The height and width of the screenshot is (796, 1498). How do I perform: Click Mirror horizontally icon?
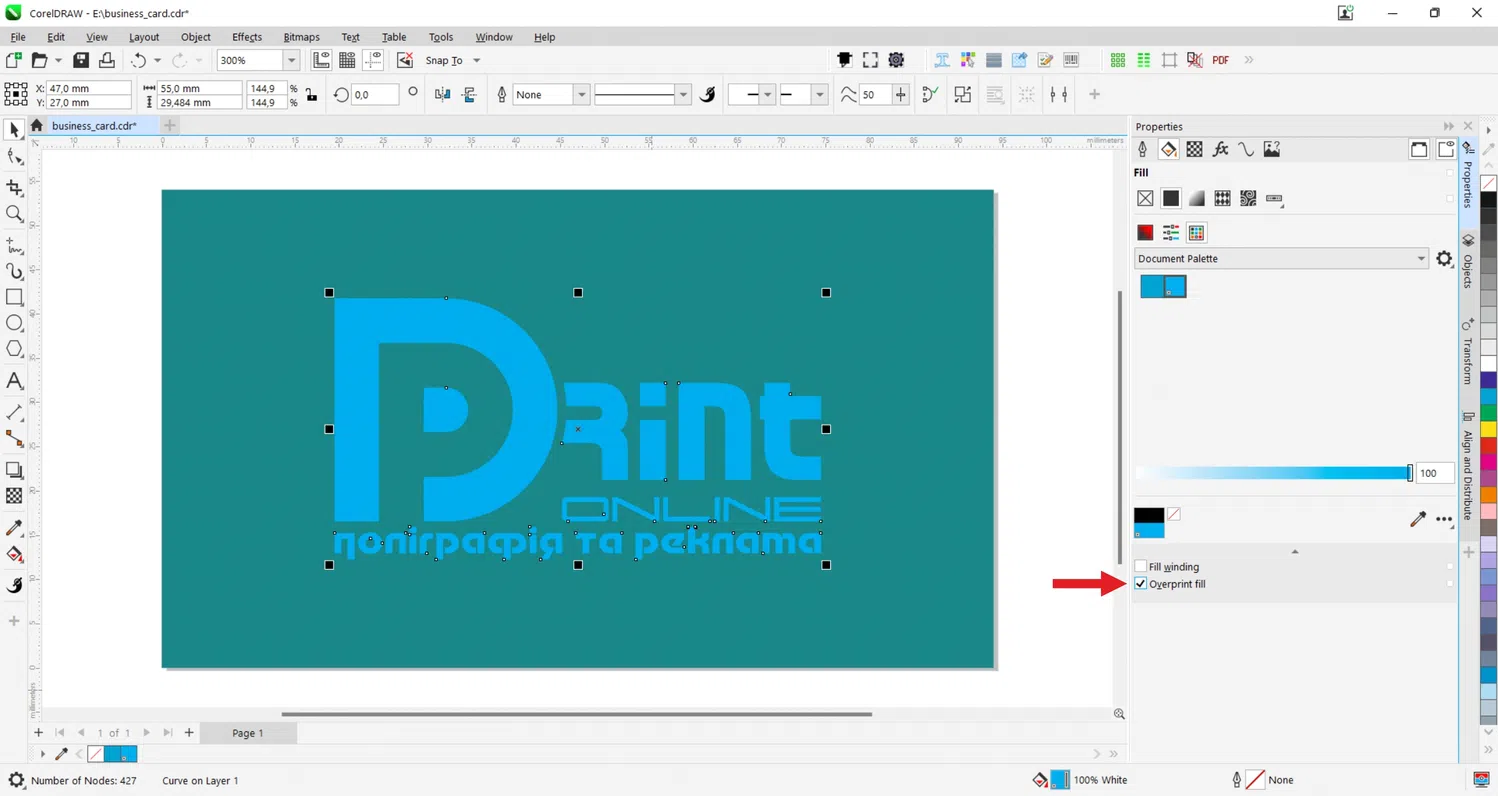click(x=443, y=94)
